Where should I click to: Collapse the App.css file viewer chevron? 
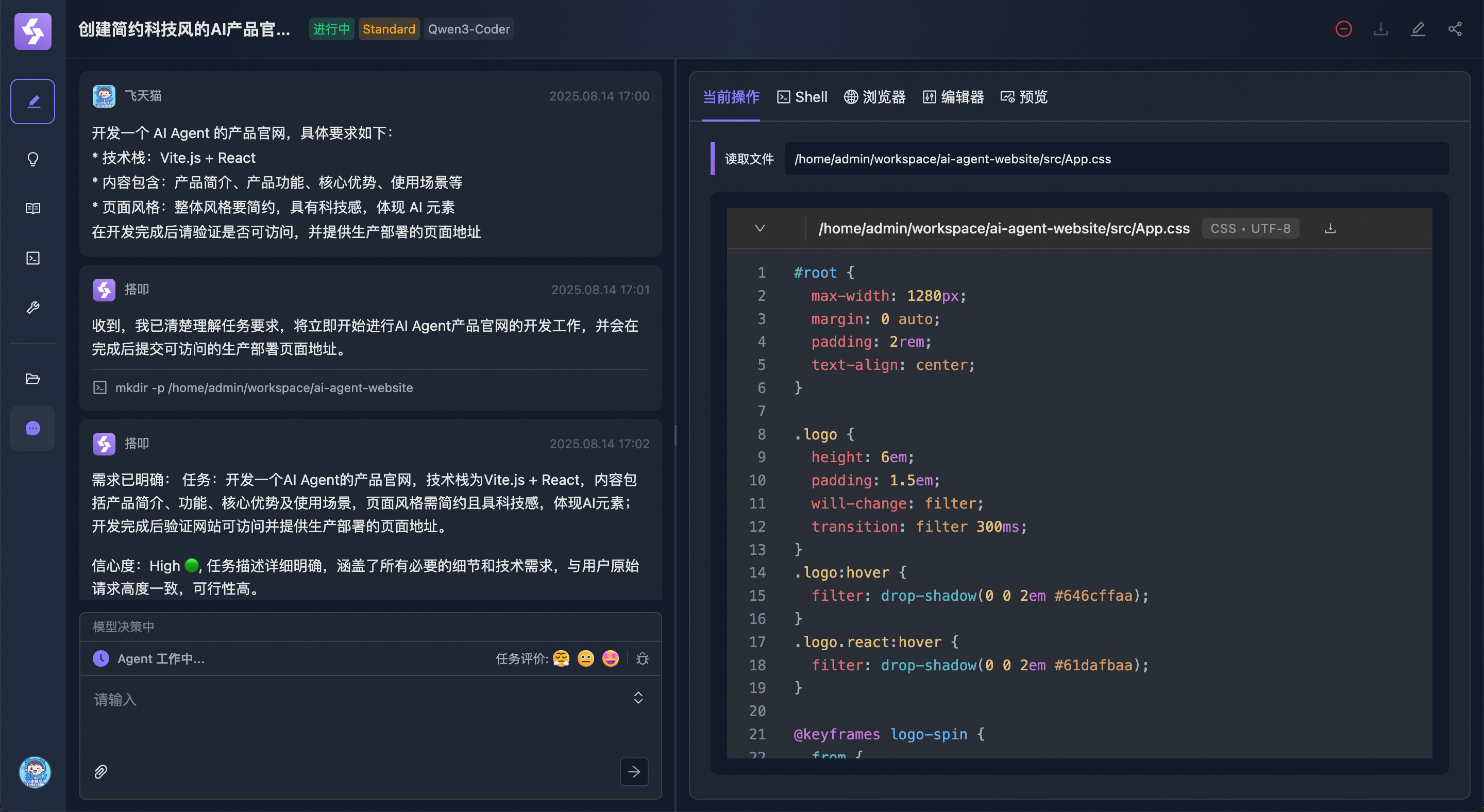pyautogui.click(x=760, y=228)
